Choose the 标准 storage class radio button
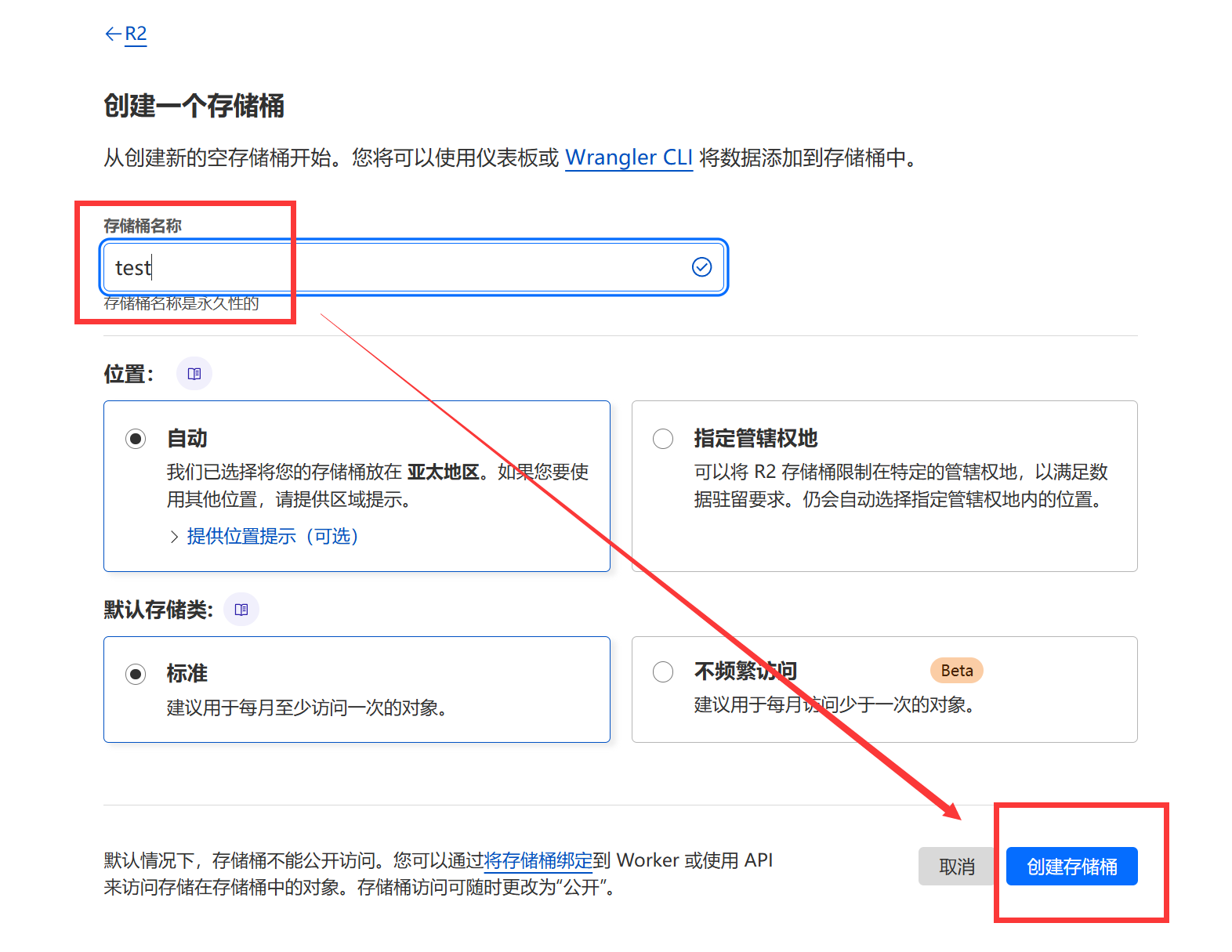Viewport: 1232px width, 952px height. 136,674
